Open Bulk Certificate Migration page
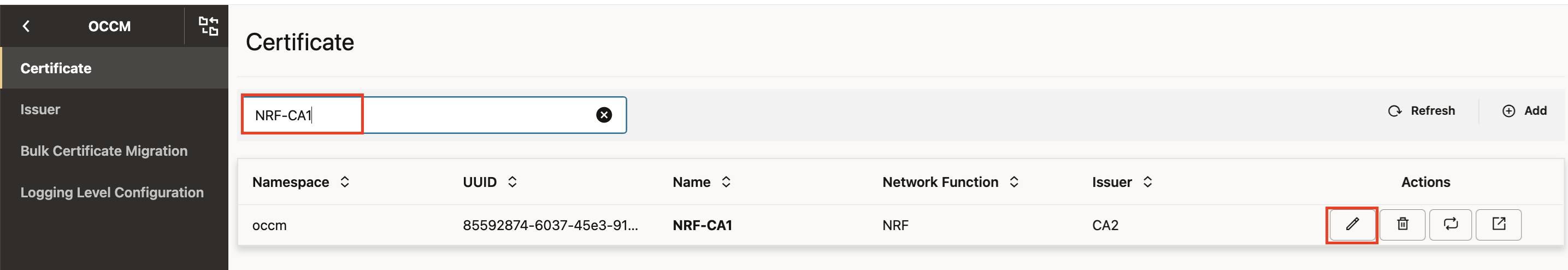Screen dimensions: 1568x270 103,151
